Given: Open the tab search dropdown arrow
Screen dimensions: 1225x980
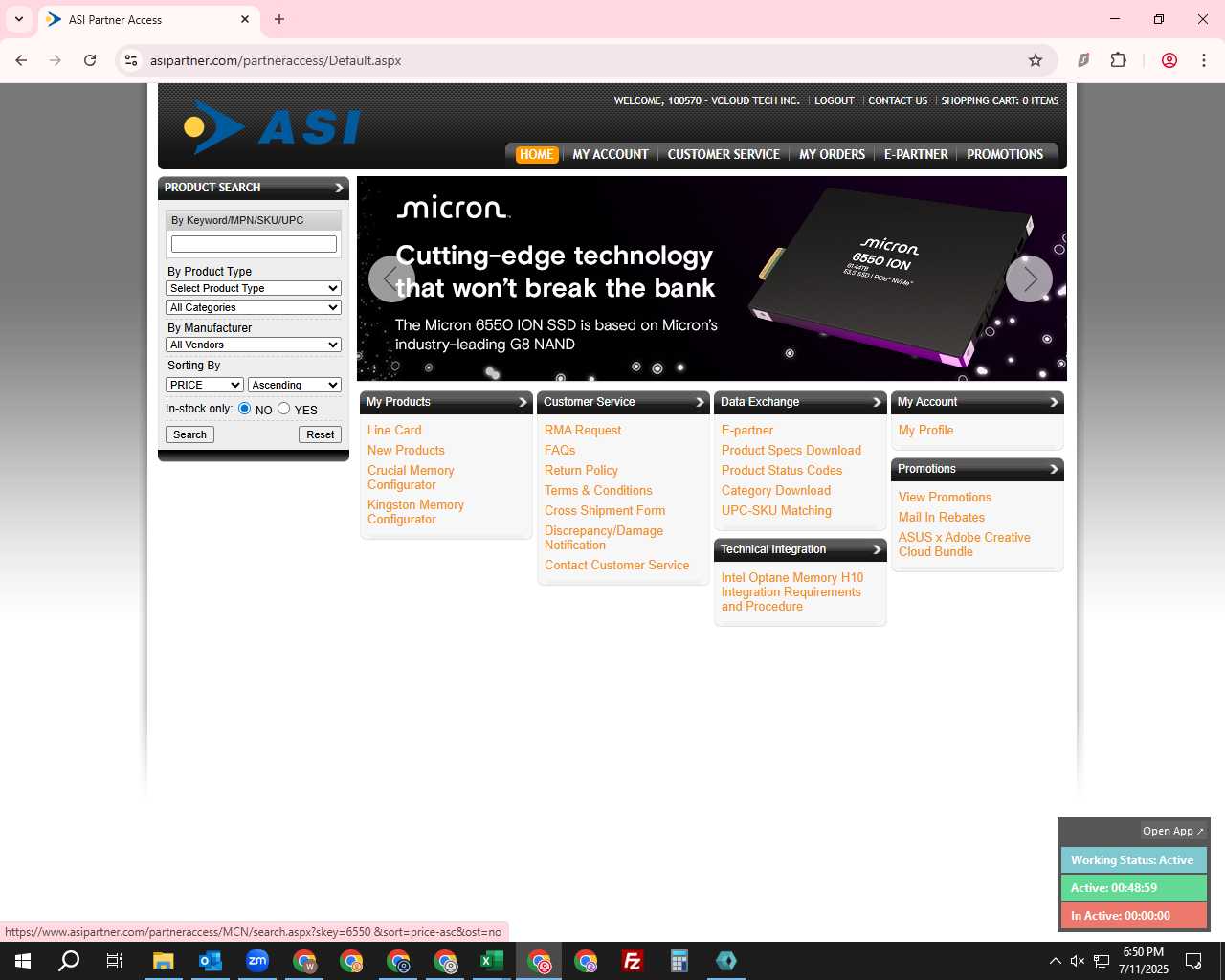Looking at the screenshot, I should click(18, 19).
